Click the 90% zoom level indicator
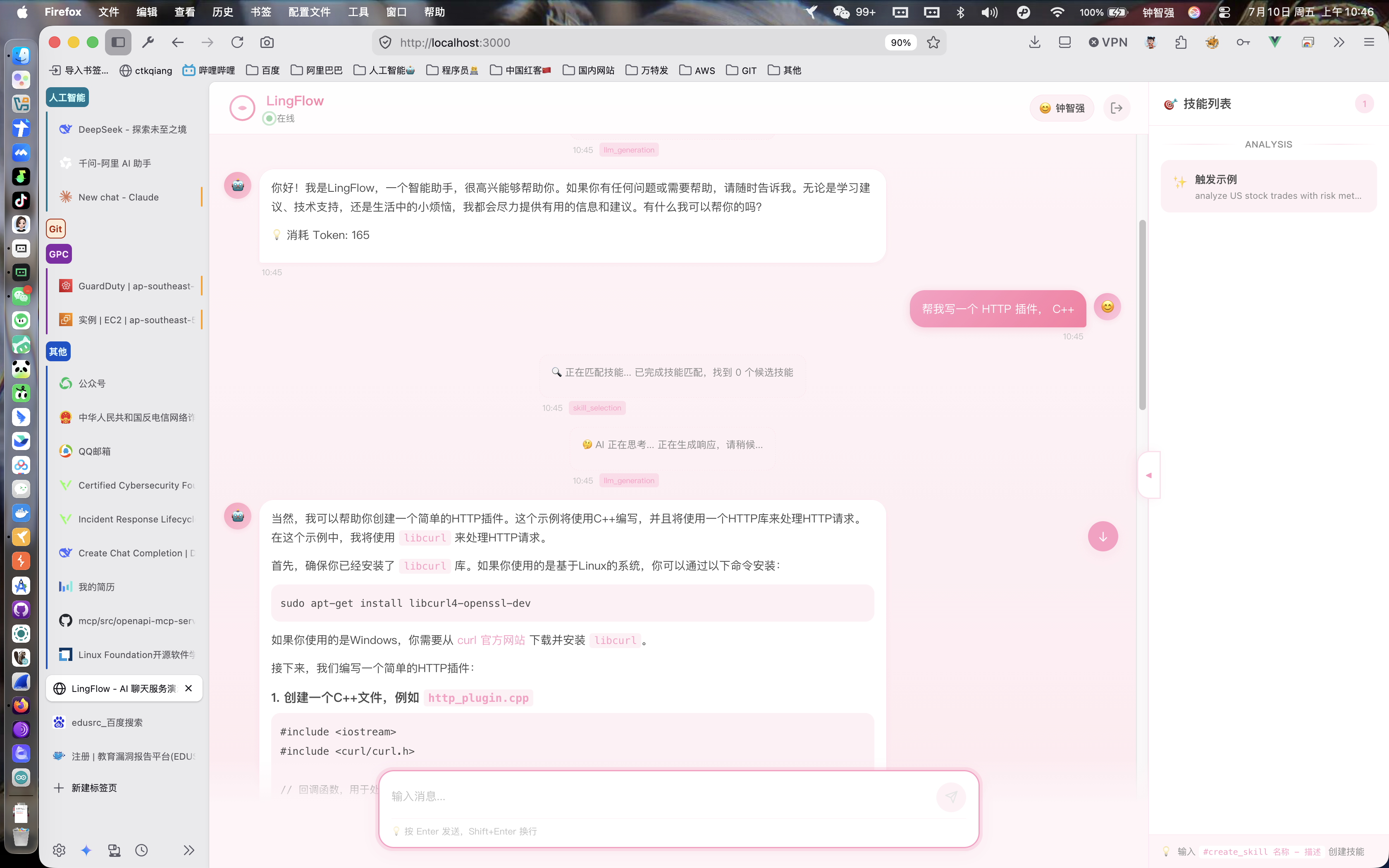This screenshot has height=868, width=1389. [900, 43]
